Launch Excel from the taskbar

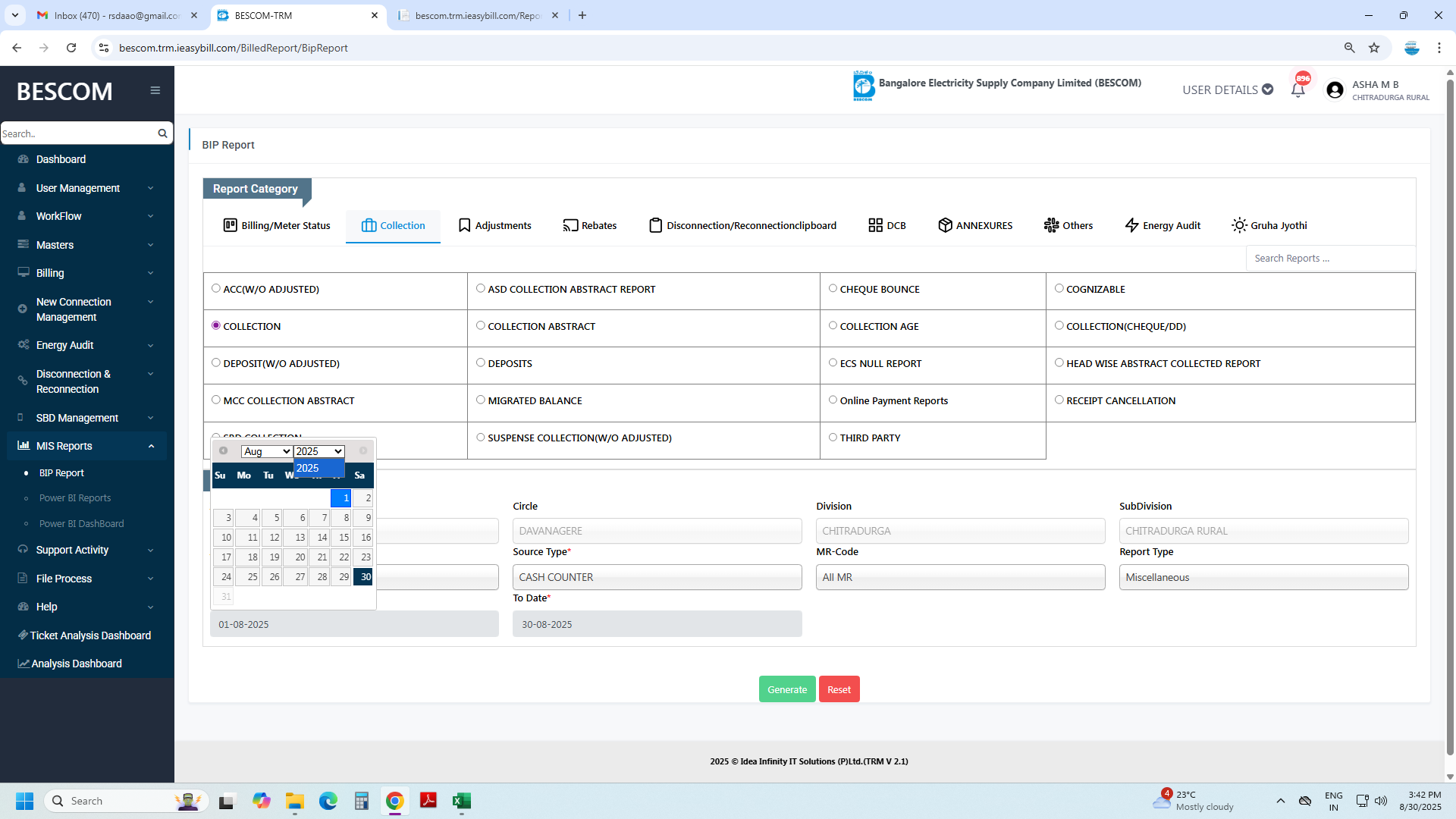(461, 801)
